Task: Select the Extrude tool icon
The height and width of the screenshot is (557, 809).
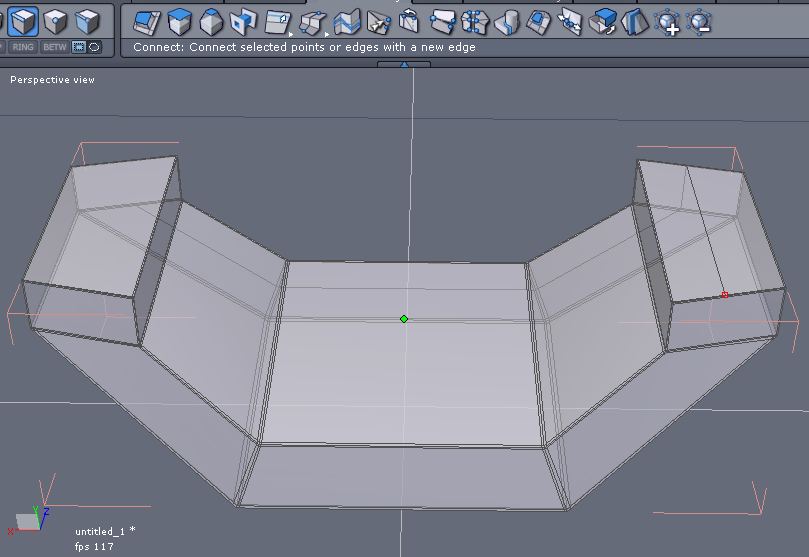Action: [x=180, y=23]
